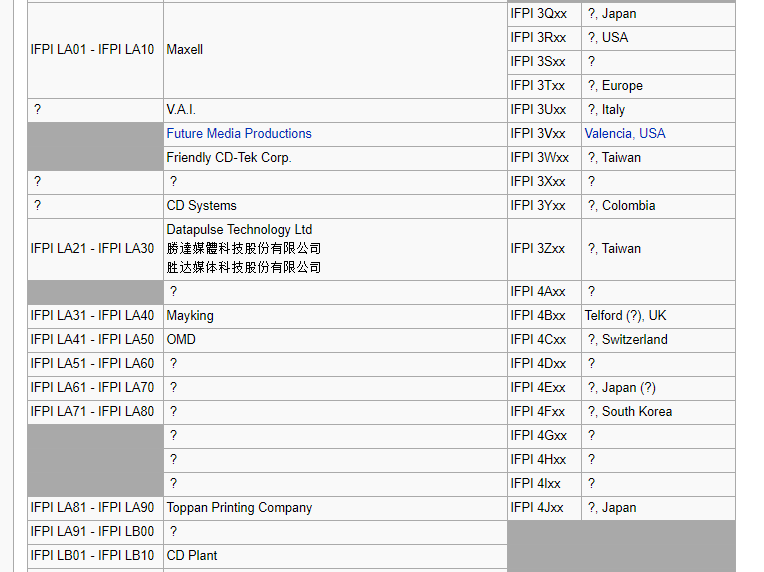Click the Maxell table cell

185,50
